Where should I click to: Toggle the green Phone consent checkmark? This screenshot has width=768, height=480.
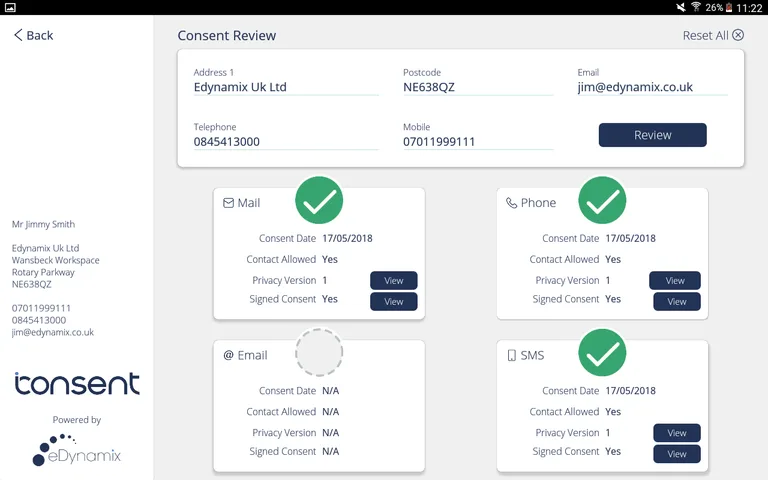(x=602, y=200)
